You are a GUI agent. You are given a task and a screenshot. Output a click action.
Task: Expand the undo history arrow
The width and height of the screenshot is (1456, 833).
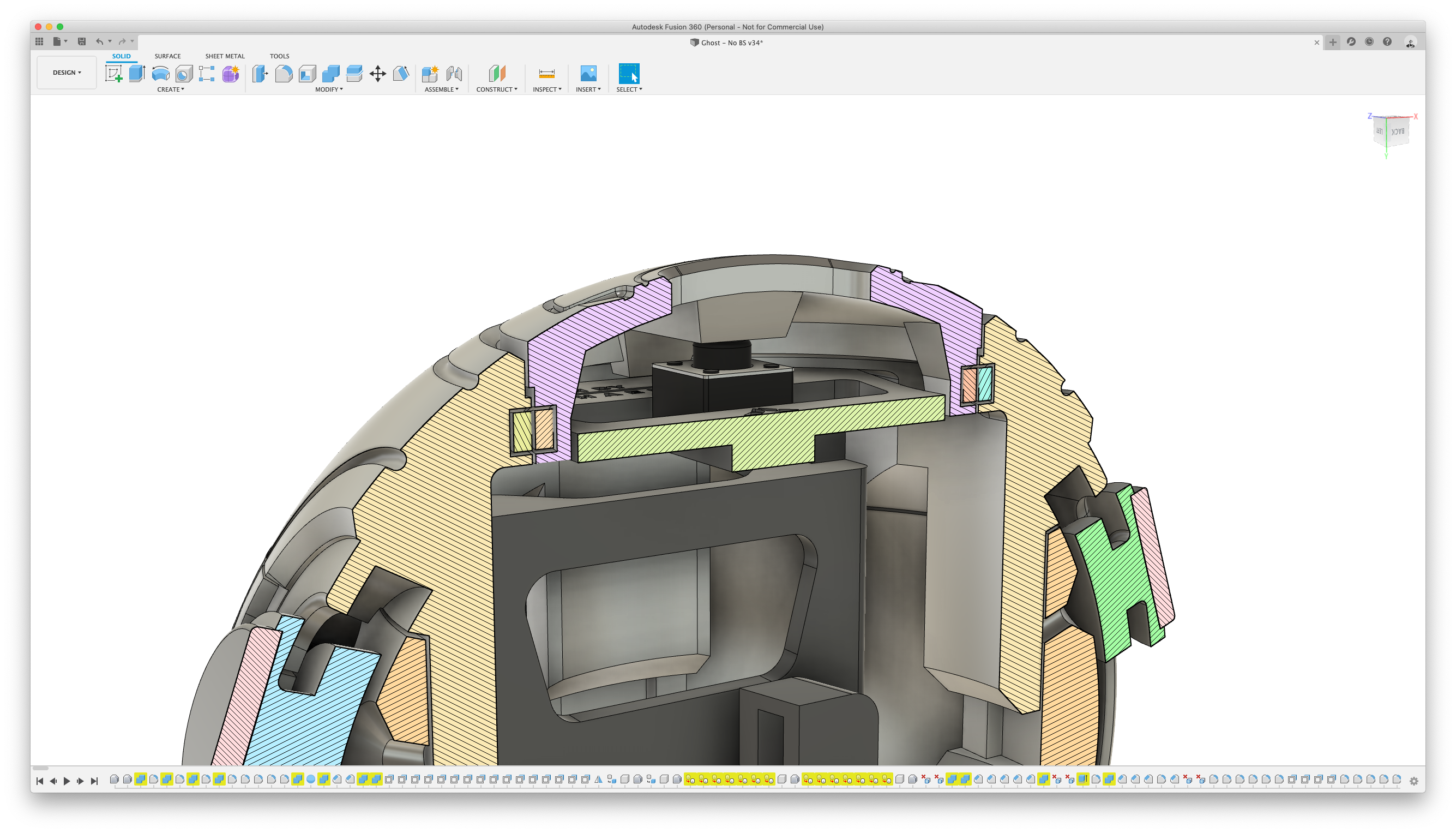[110, 41]
